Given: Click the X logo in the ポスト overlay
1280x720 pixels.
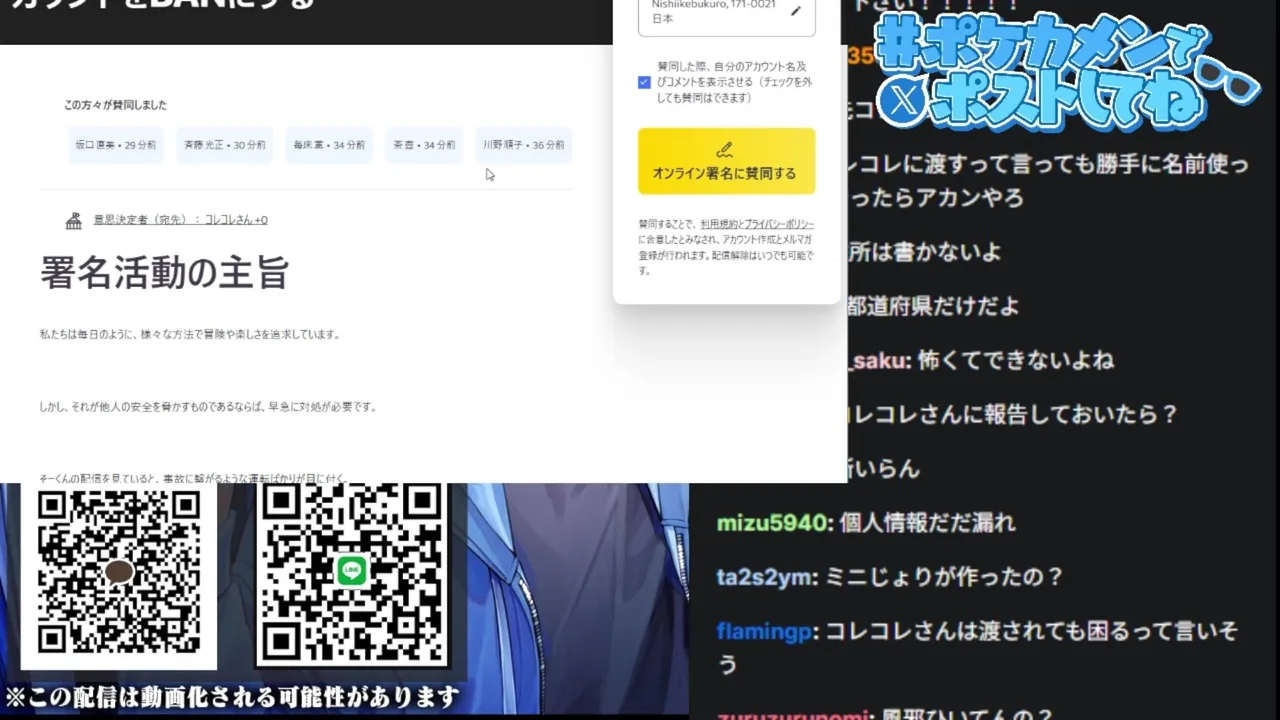Looking at the screenshot, I should pyautogui.click(x=904, y=102).
